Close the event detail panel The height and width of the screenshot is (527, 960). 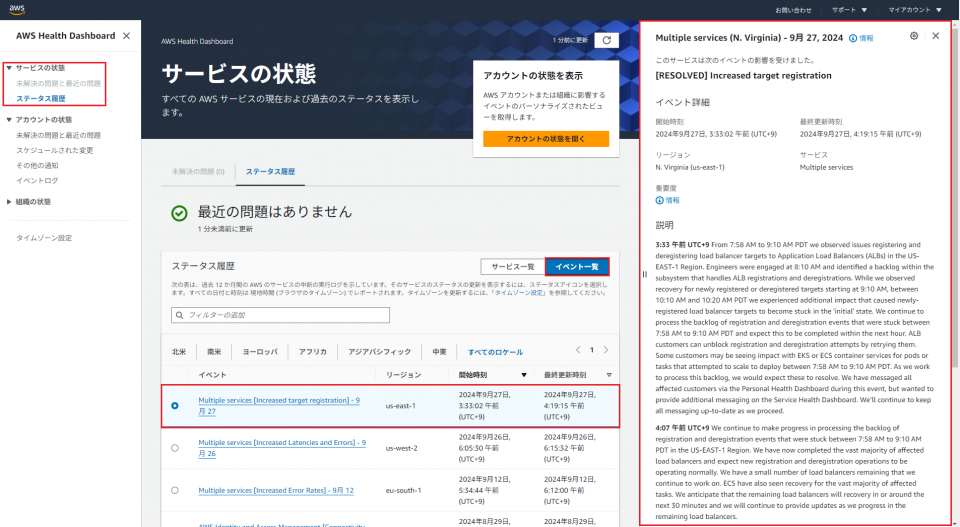936,36
